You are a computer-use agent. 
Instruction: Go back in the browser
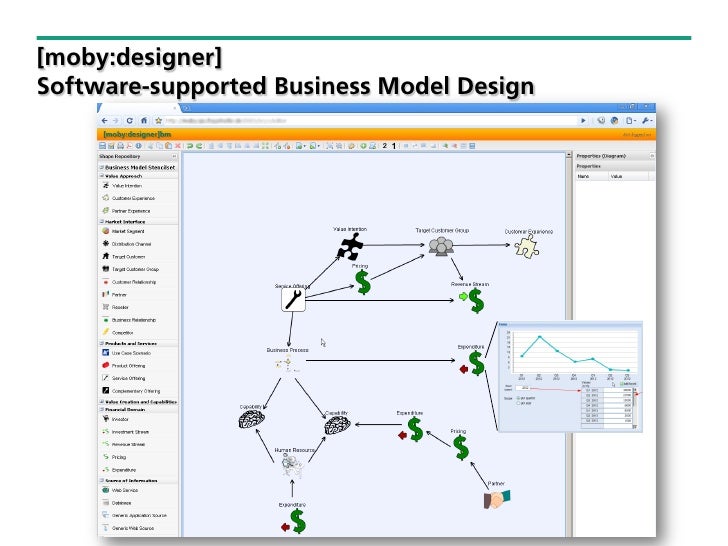(x=104, y=121)
